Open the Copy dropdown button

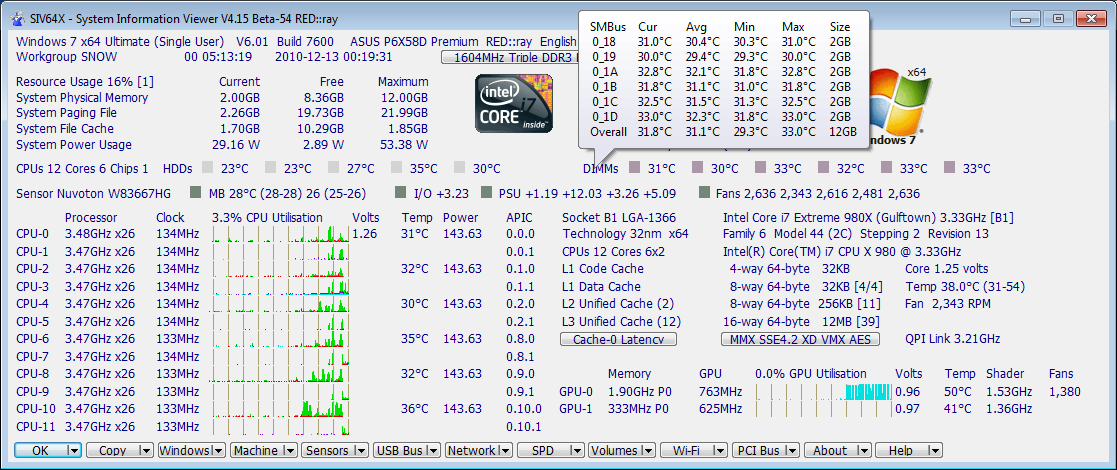(120, 450)
